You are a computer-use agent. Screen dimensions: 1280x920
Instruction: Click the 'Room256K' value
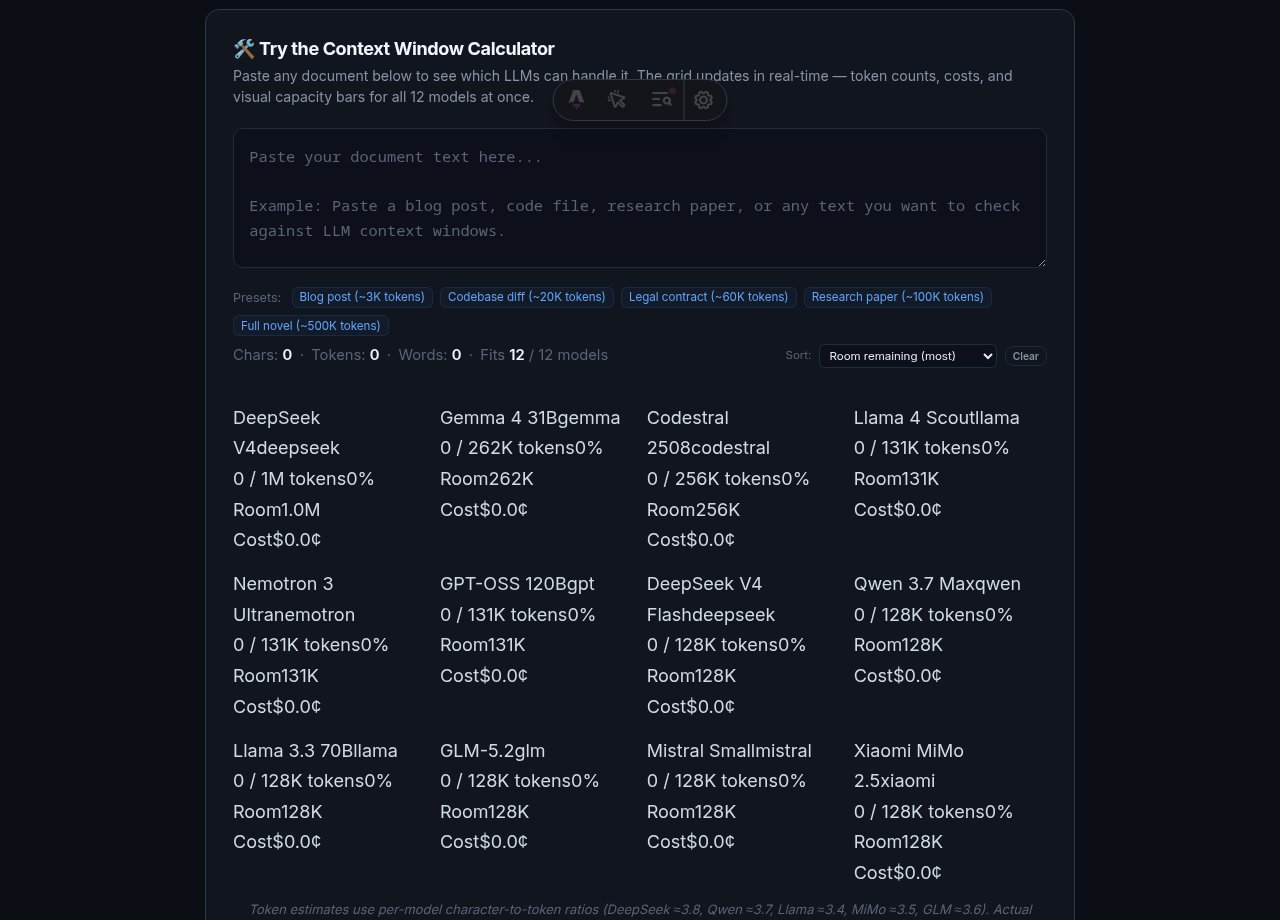pos(694,510)
